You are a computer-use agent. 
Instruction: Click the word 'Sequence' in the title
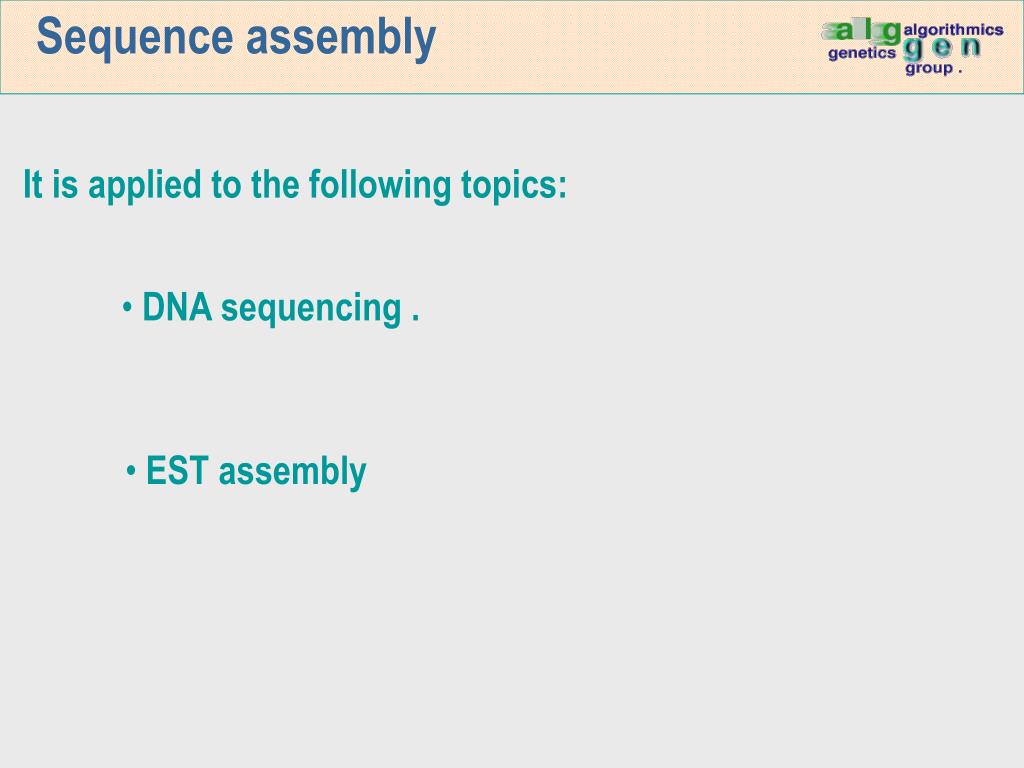coord(135,39)
